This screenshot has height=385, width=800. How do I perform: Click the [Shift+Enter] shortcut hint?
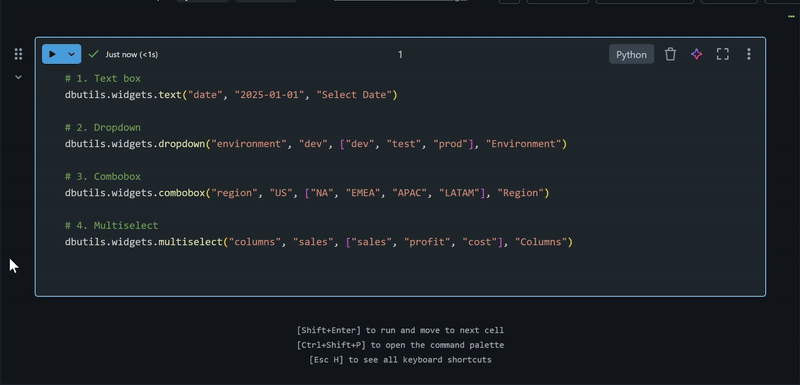point(400,330)
